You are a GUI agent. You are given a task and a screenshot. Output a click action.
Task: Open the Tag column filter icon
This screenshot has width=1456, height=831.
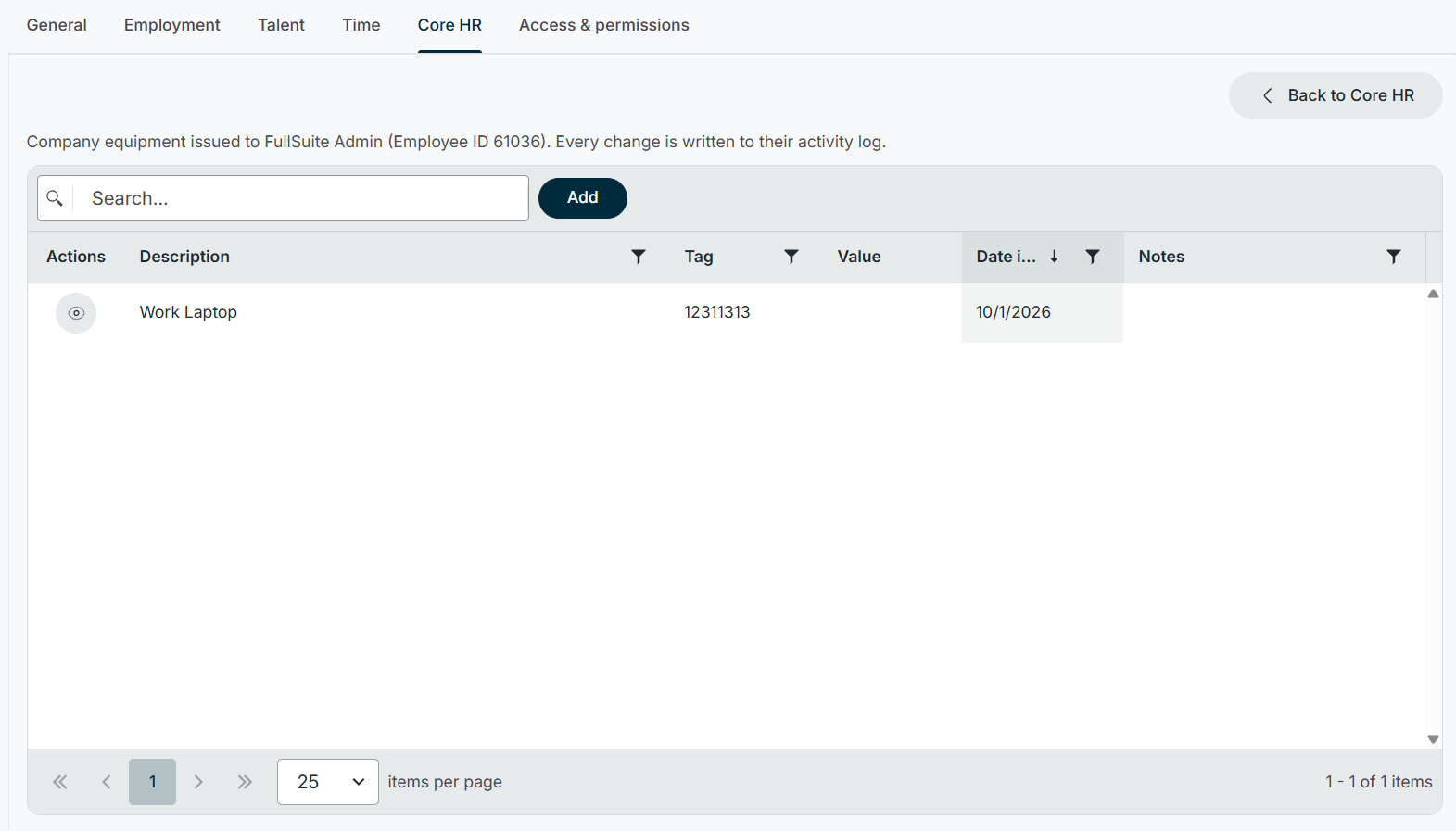pyautogui.click(x=791, y=257)
